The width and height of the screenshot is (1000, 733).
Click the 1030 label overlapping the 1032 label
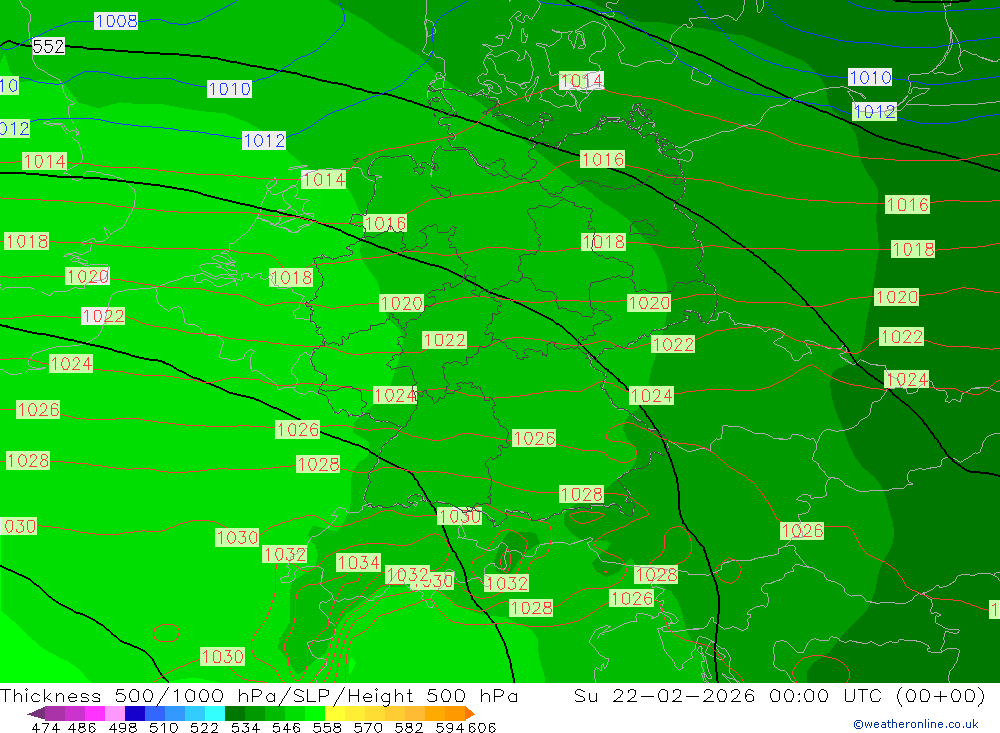click(434, 581)
